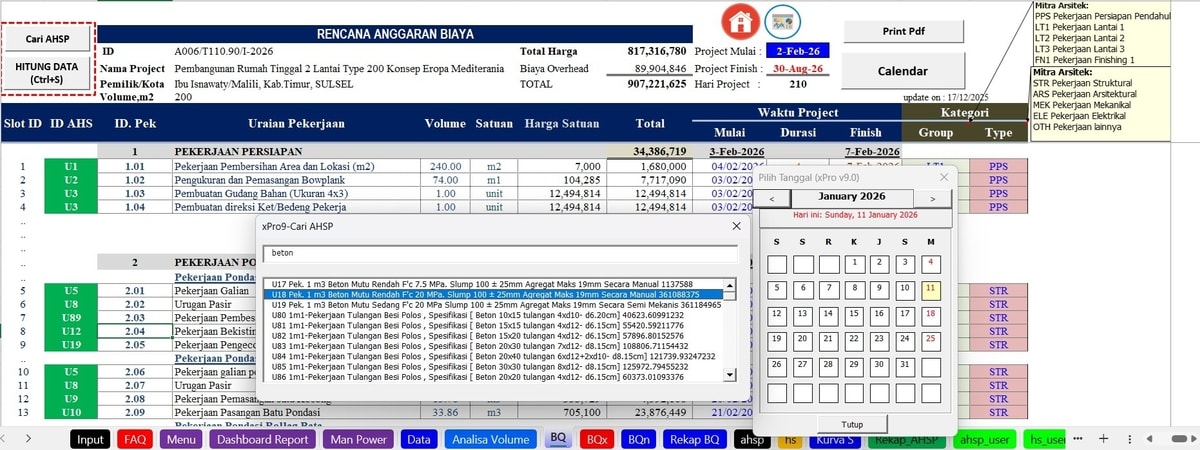Image resolution: width=1200 pixels, height=450 pixels.
Task: Open the Menu sheet tab
Action: [181, 438]
